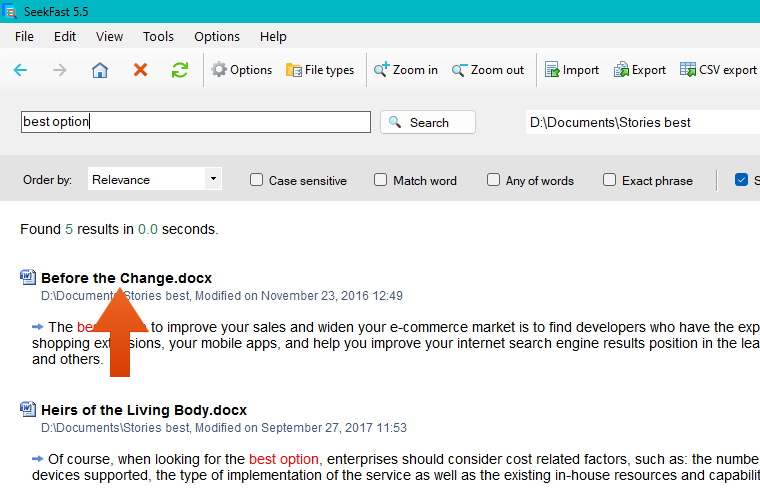Import results from toolbar
This screenshot has width=760, height=502.
571,70
